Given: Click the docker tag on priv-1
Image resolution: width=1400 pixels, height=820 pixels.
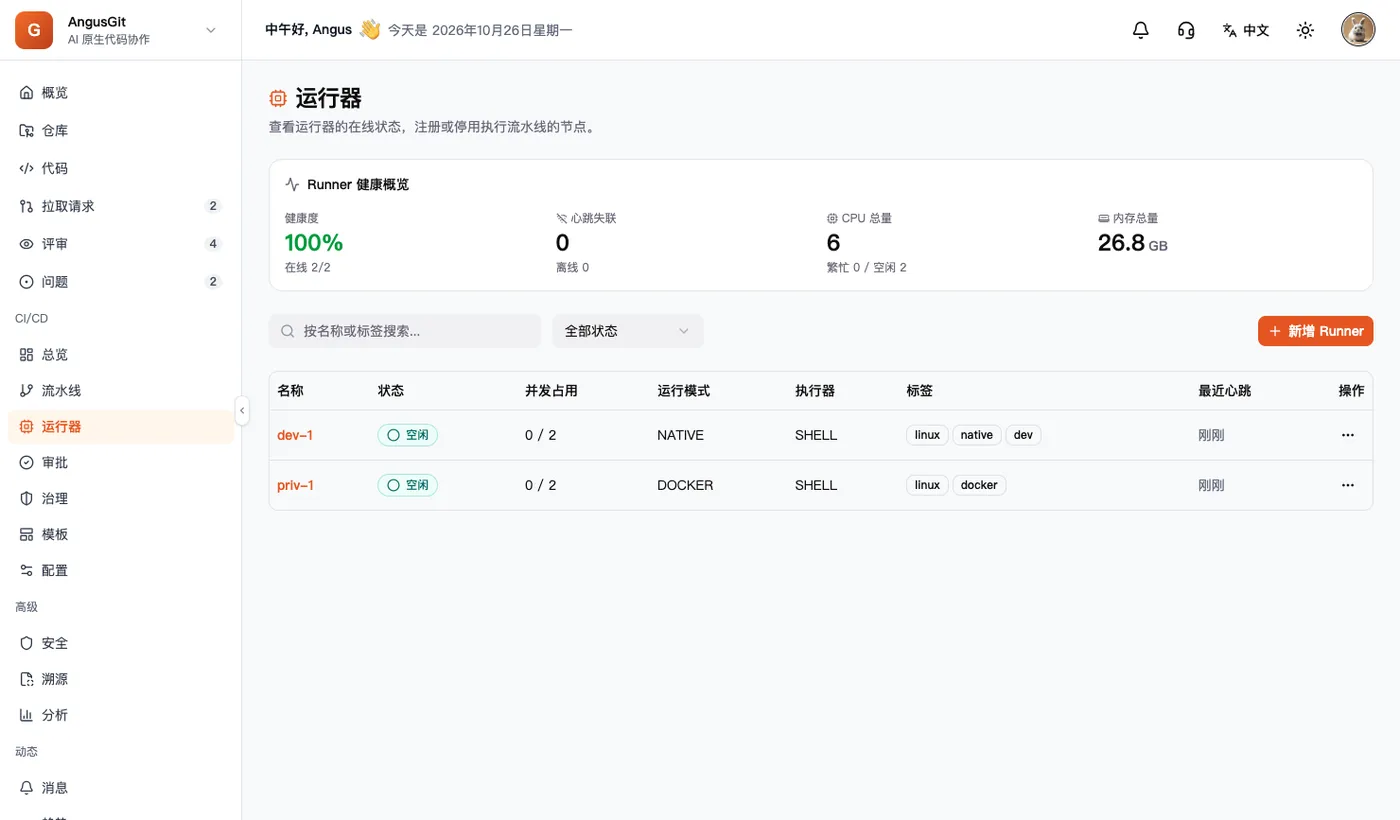Looking at the screenshot, I should 979,485.
